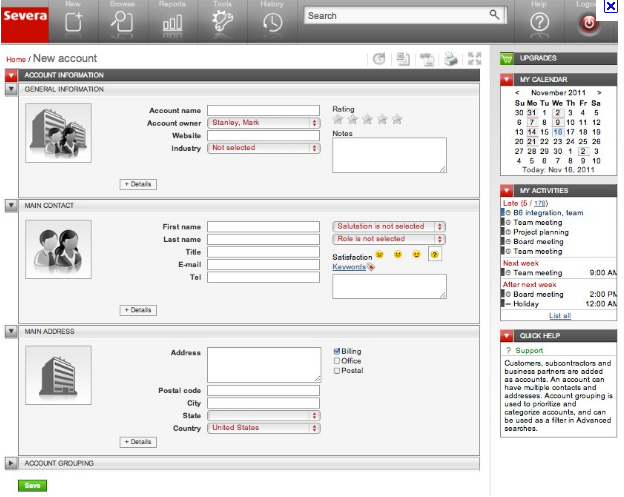Set rating to one star
The height and width of the screenshot is (497, 624).
click(338, 119)
